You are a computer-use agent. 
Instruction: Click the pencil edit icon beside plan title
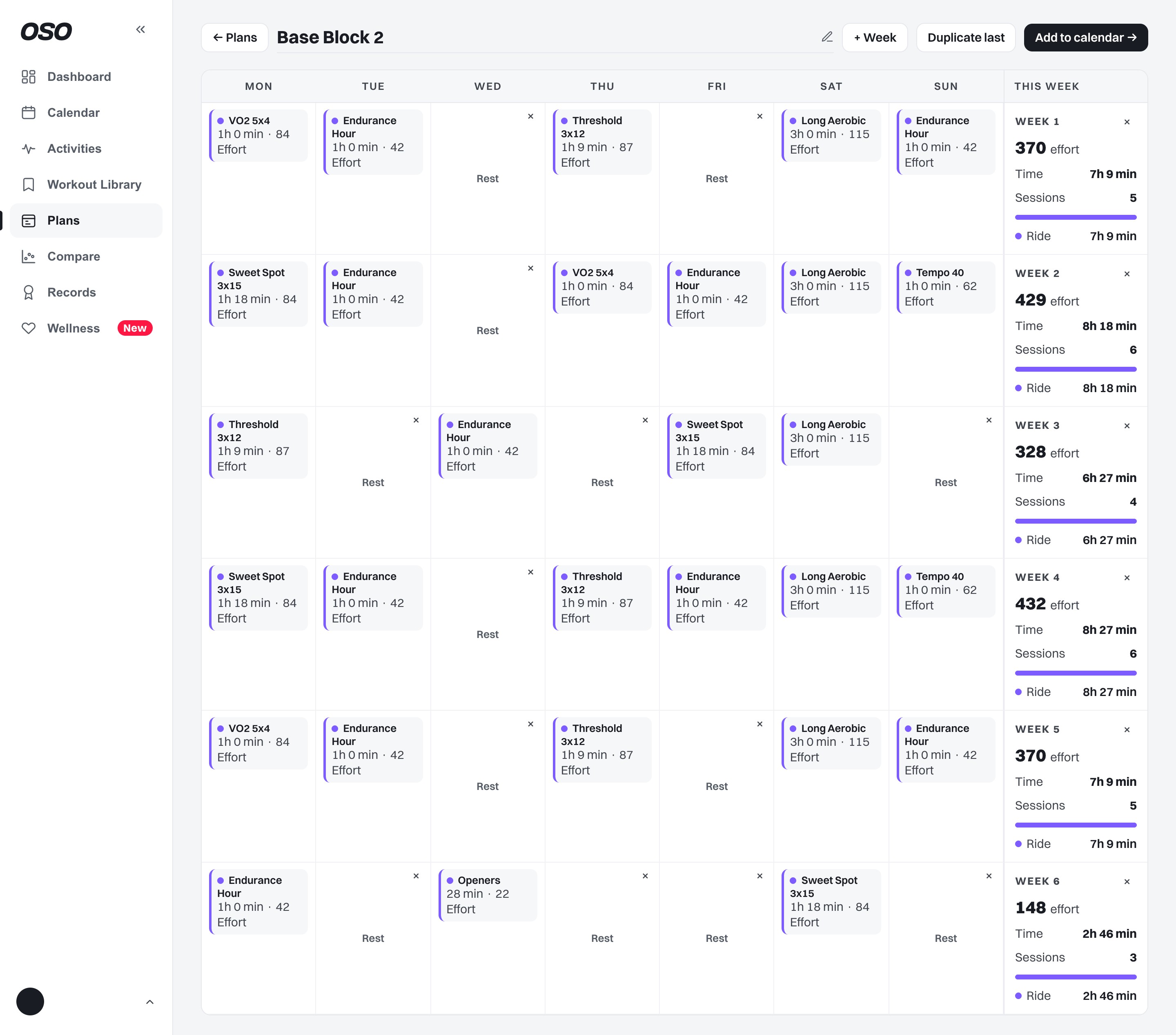827,37
